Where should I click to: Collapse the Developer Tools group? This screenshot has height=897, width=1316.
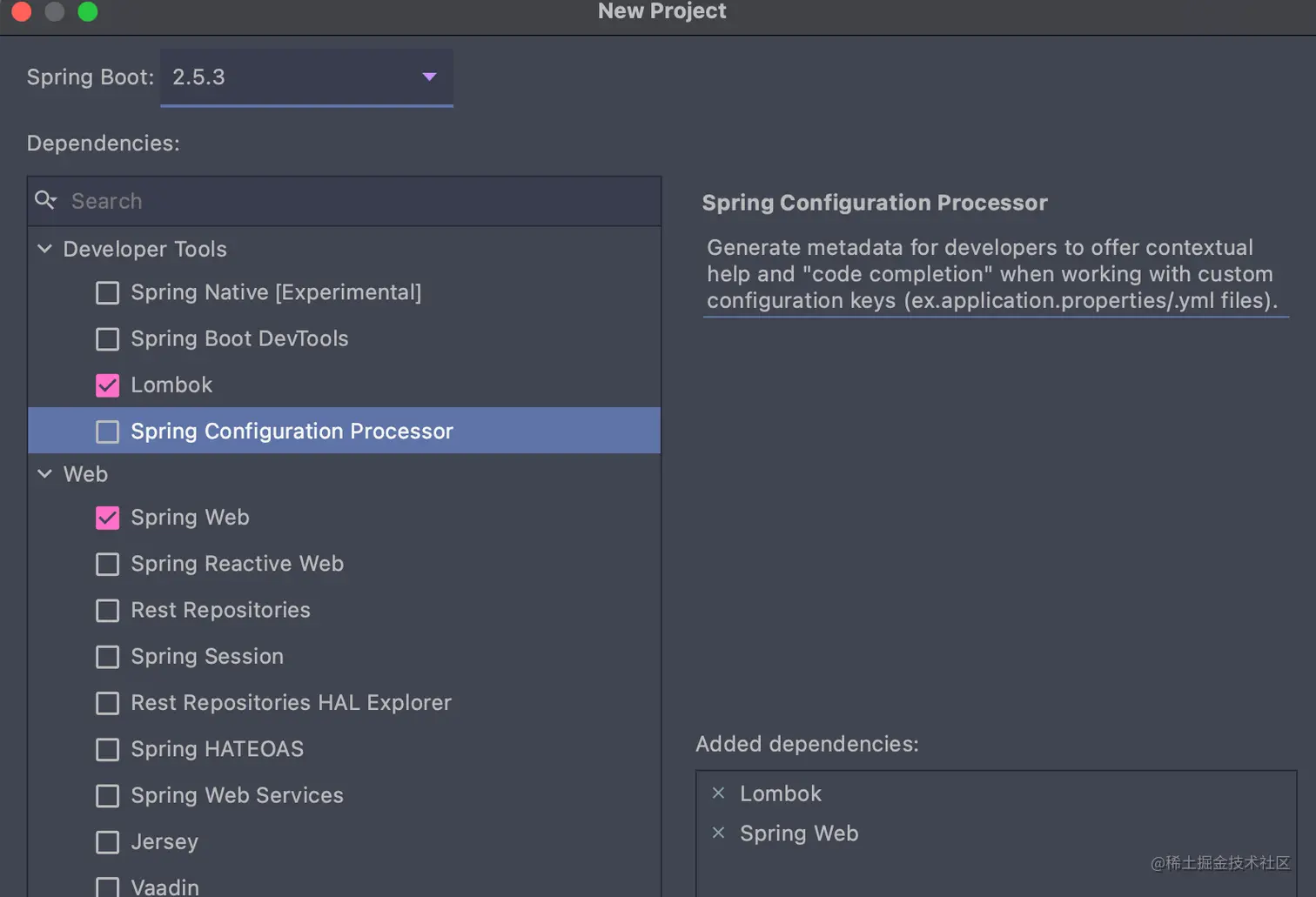pyautogui.click(x=45, y=249)
